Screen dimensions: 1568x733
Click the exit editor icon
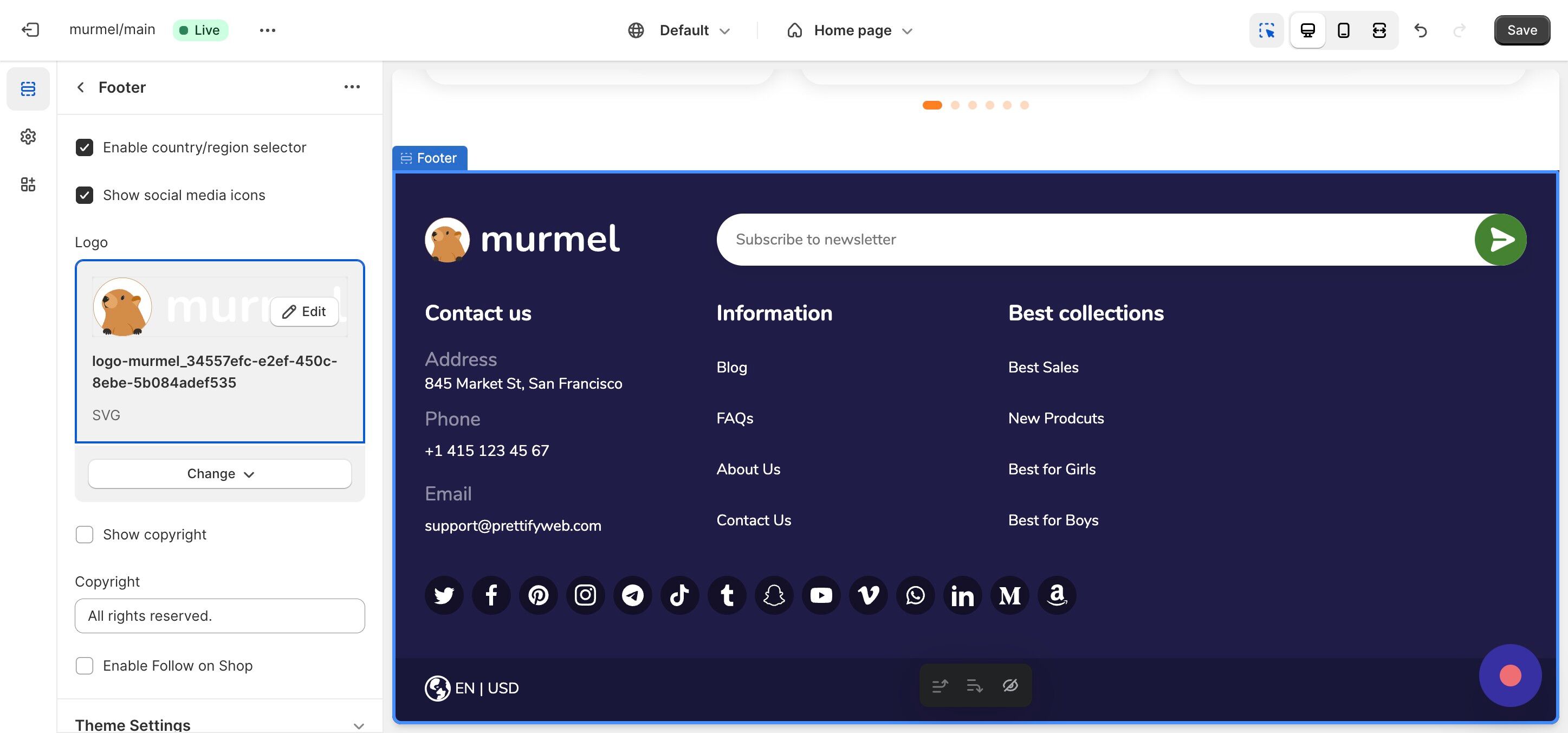coord(30,30)
